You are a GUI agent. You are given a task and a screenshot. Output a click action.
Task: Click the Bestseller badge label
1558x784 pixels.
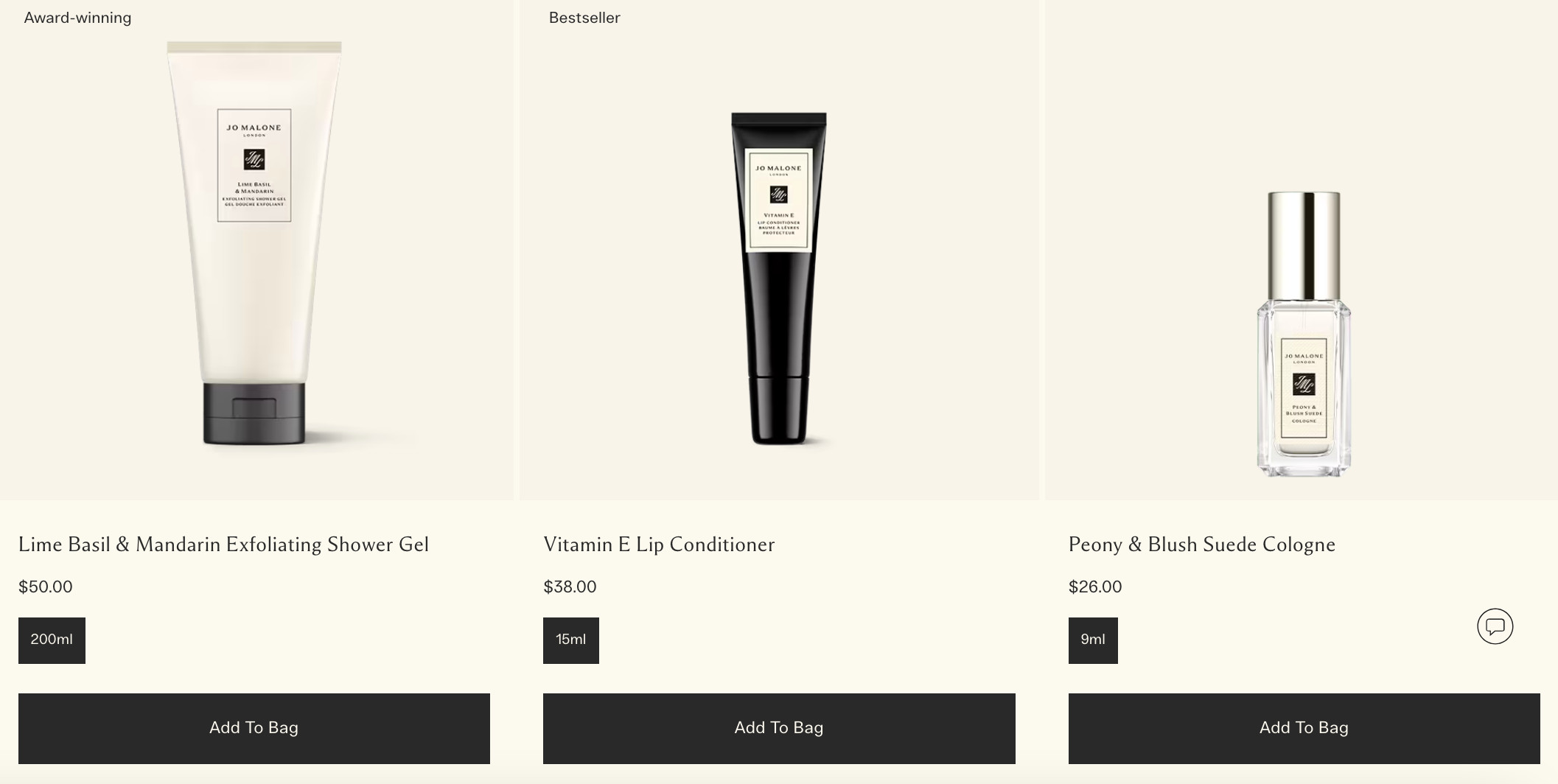[x=584, y=18]
